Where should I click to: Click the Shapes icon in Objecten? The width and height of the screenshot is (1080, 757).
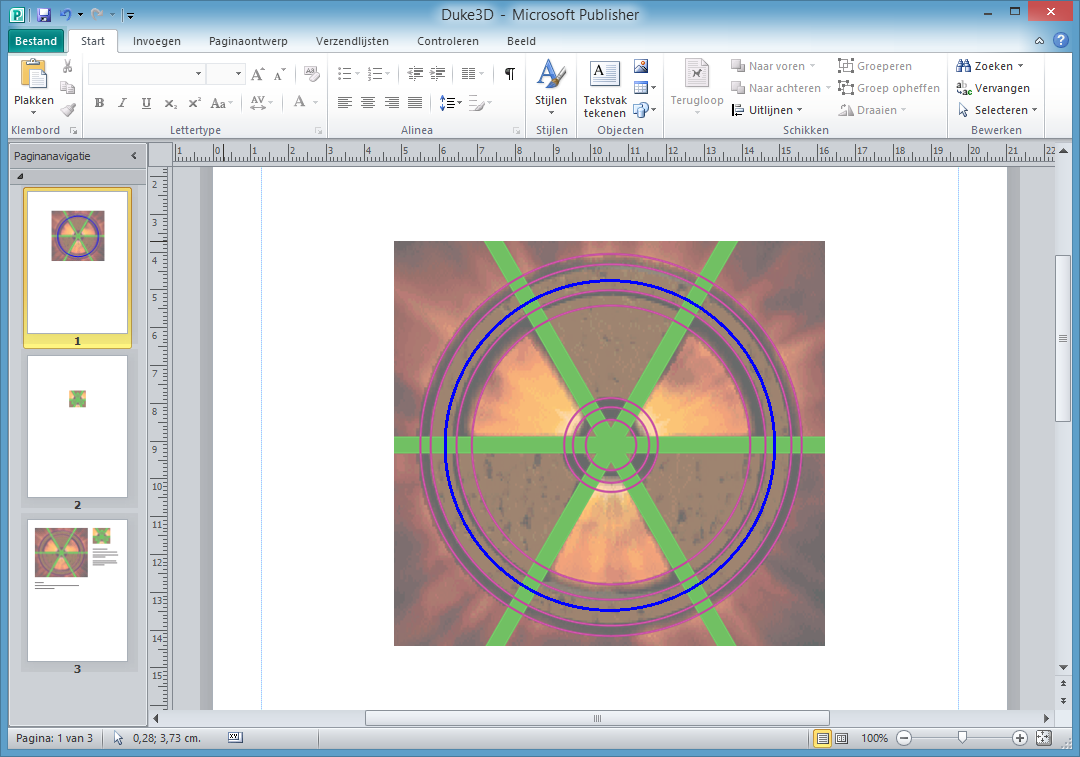click(641, 110)
